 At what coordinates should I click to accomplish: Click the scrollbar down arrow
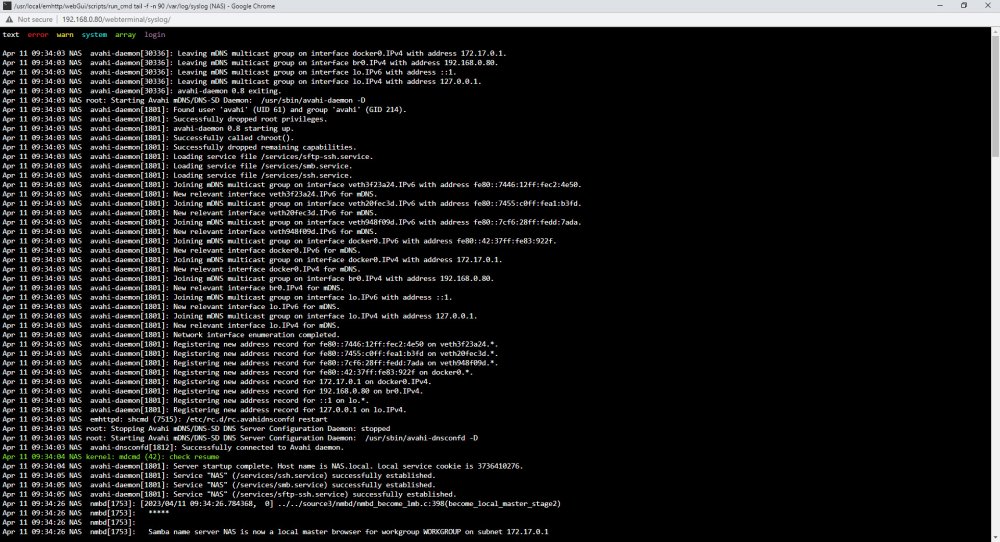[x=995, y=538]
